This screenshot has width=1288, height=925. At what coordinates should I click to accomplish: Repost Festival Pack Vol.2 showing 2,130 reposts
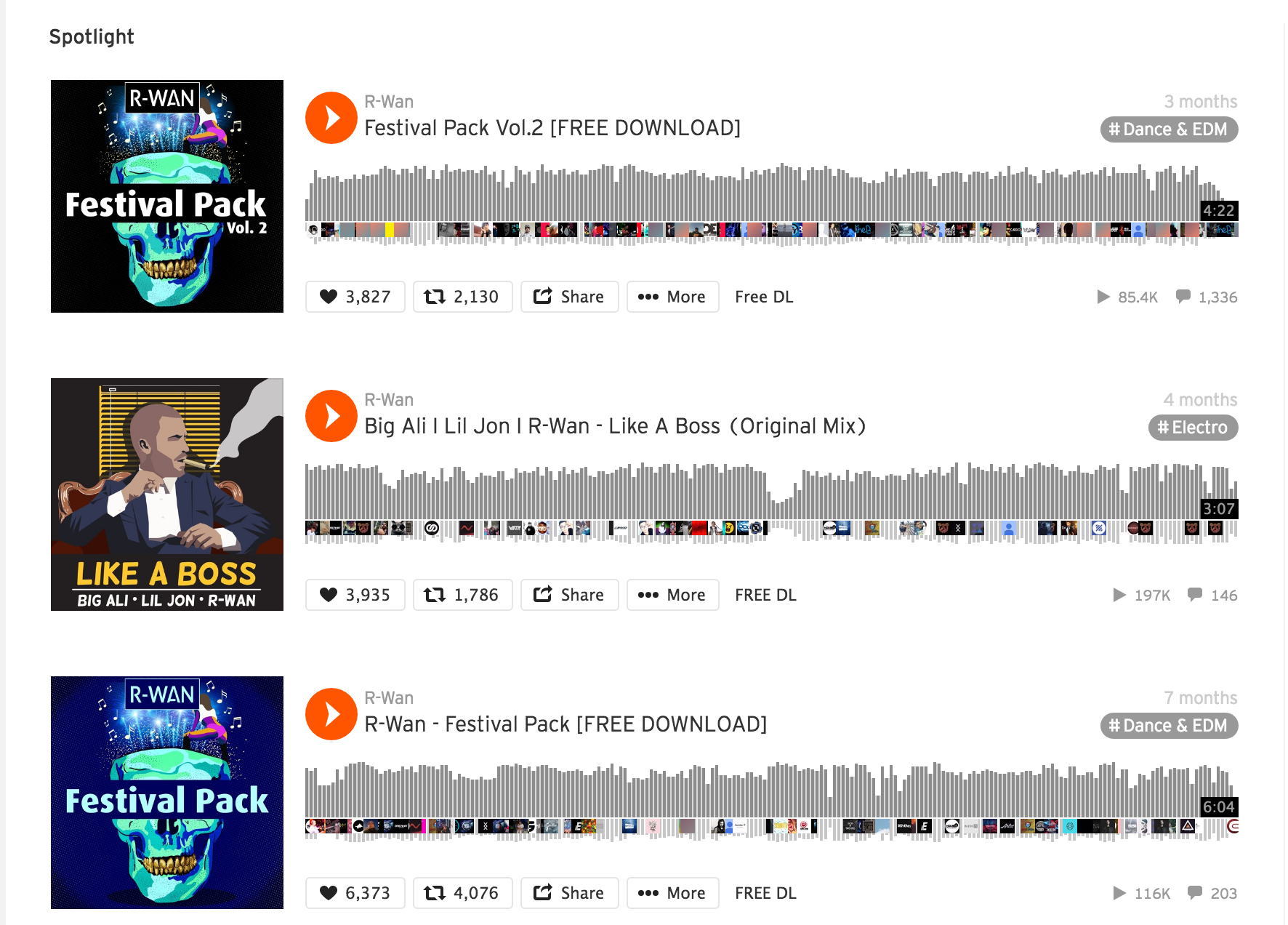463,297
